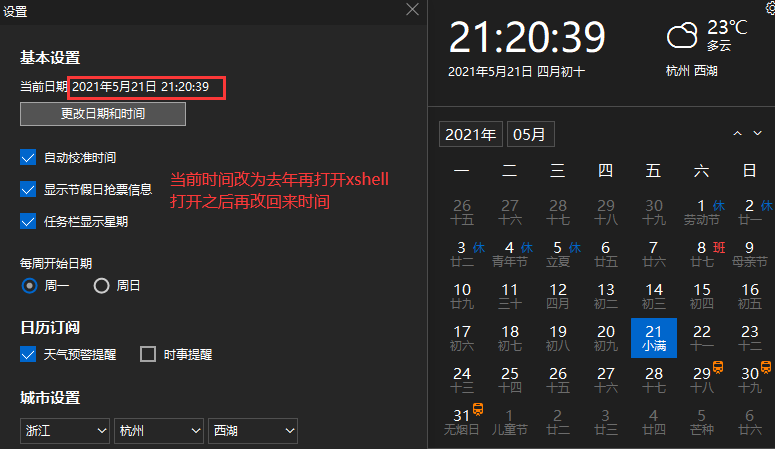Open the 西湖 district dropdown

253,431
